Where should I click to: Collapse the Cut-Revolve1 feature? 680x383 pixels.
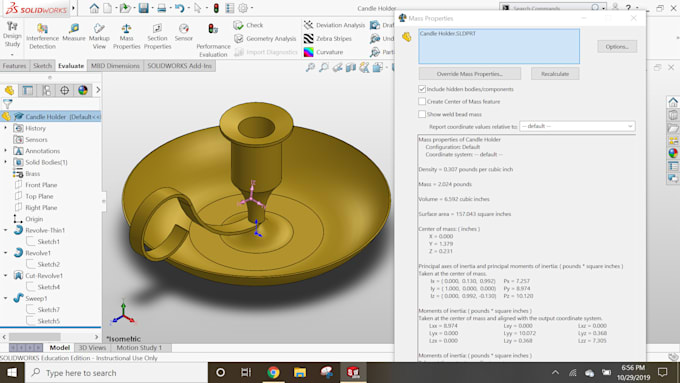[x=6, y=275]
